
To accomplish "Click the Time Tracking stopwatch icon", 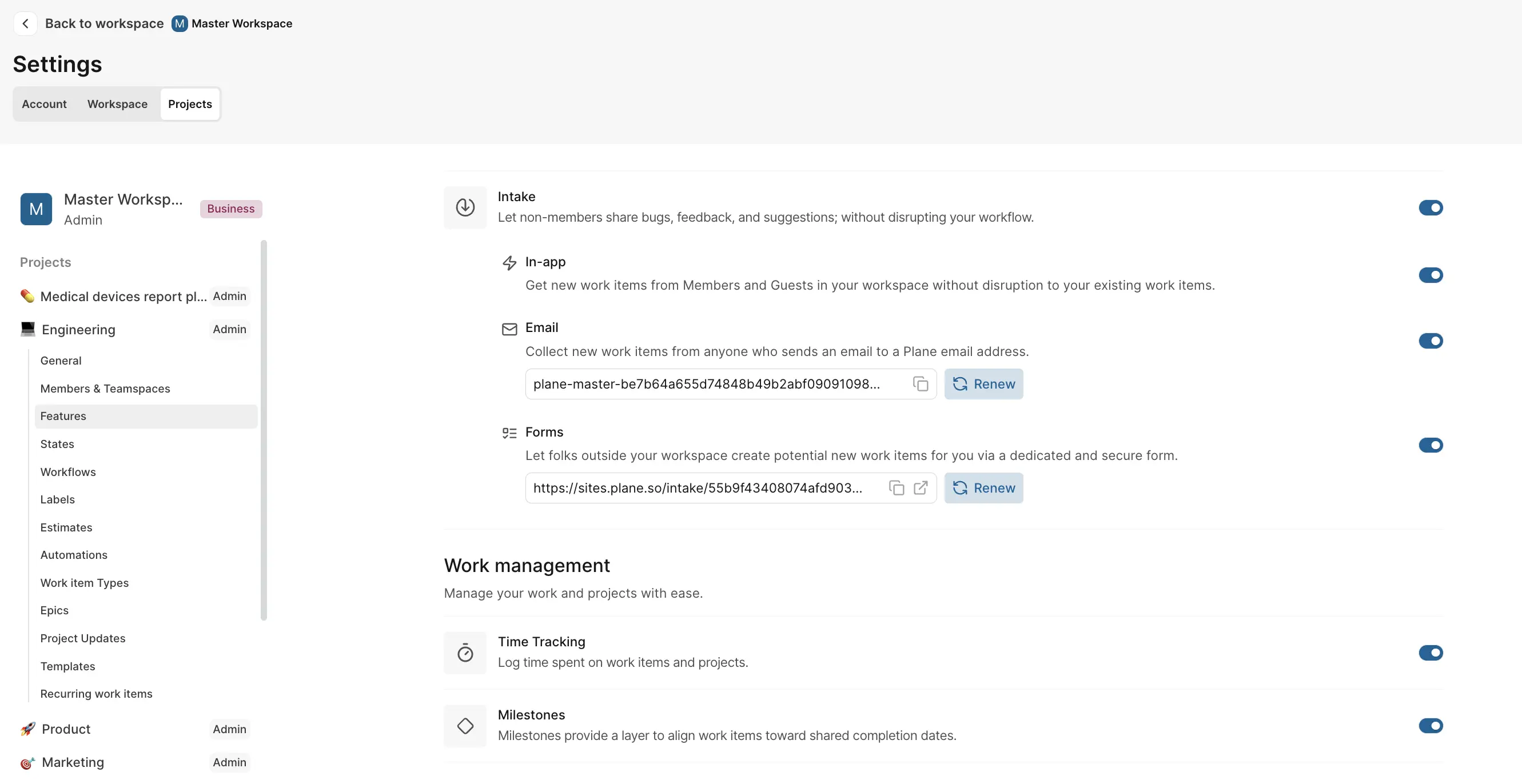I will 465,653.
